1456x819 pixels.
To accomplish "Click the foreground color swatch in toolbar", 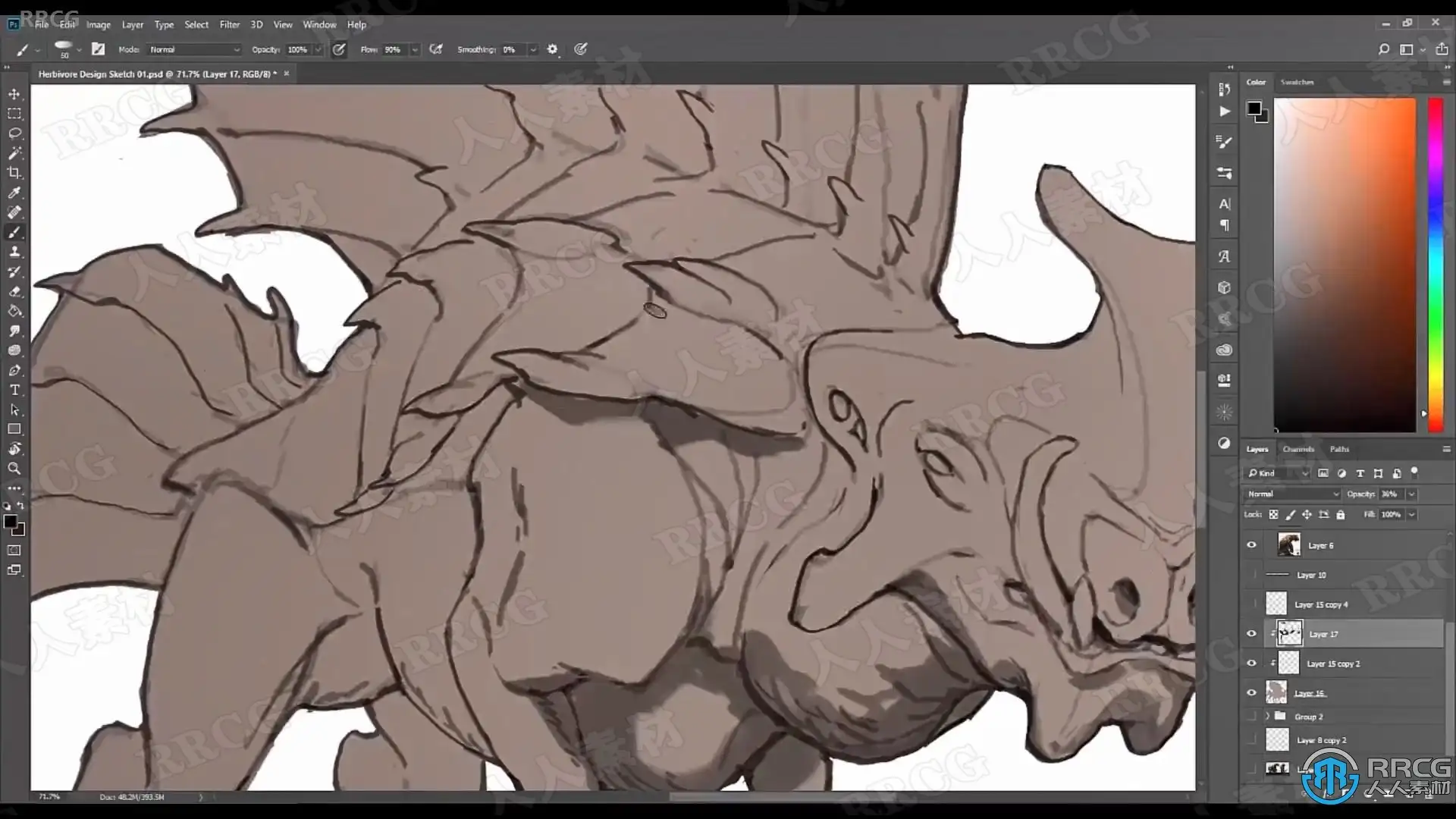I will [x=10, y=522].
